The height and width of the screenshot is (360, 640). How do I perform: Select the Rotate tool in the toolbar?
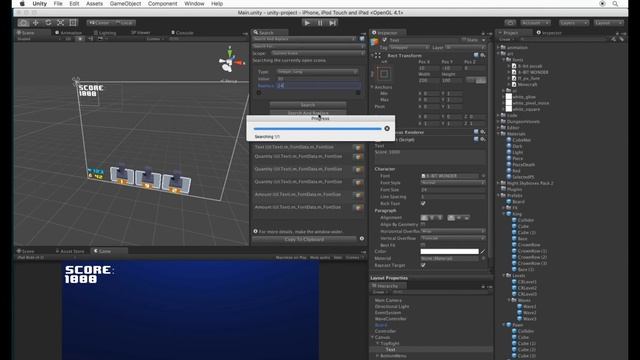(48, 23)
